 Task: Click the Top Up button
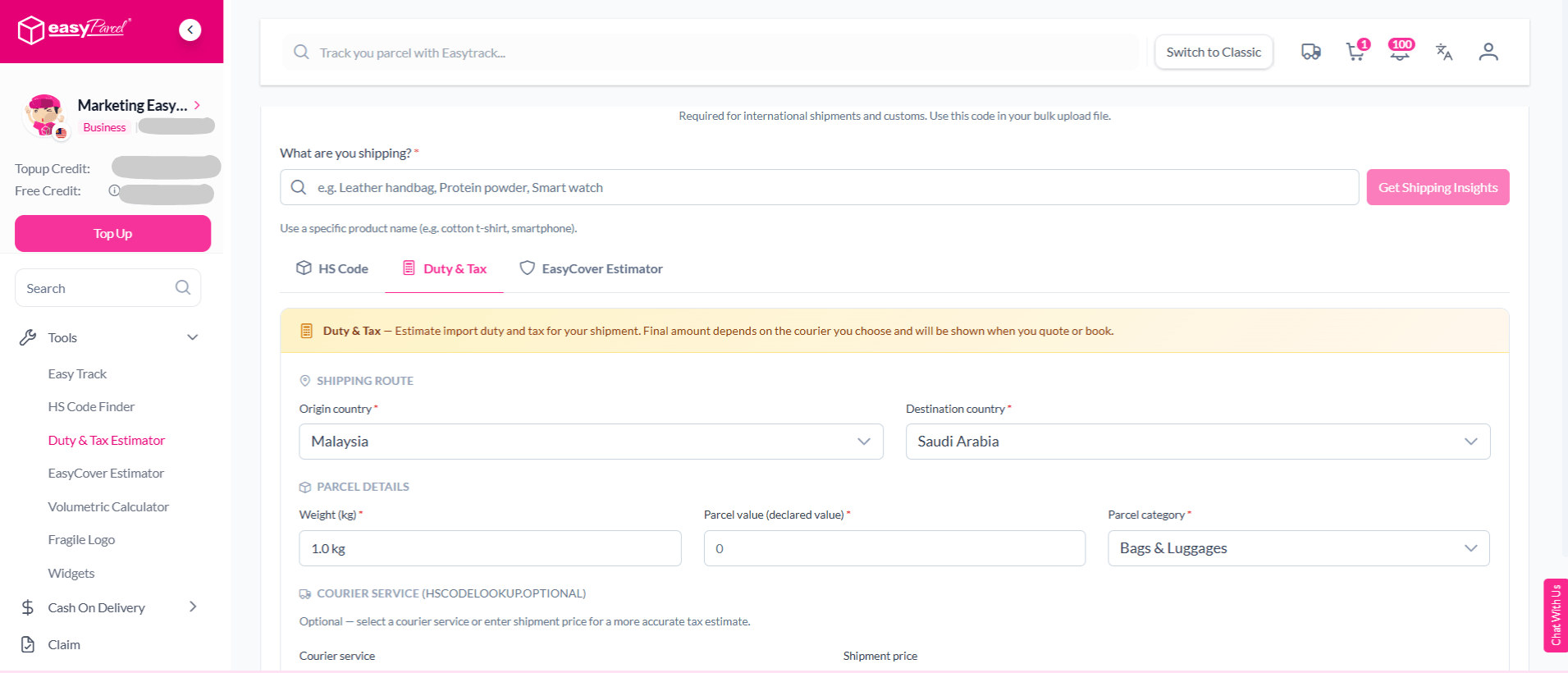pyautogui.click(x=113, y=234)
